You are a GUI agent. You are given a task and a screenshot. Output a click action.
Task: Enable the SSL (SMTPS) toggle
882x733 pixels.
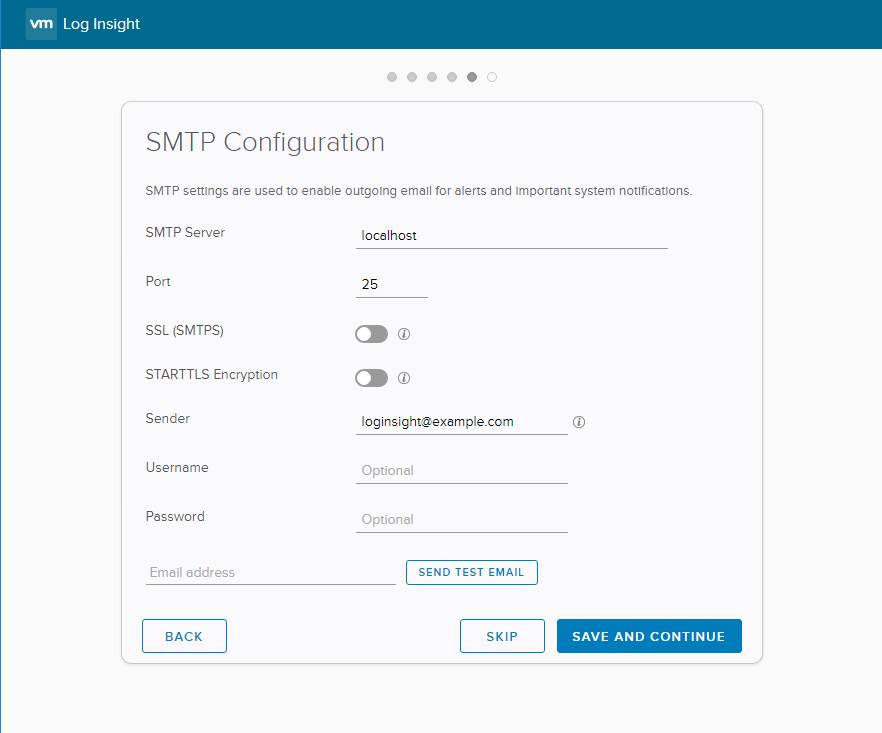point(371,334)
